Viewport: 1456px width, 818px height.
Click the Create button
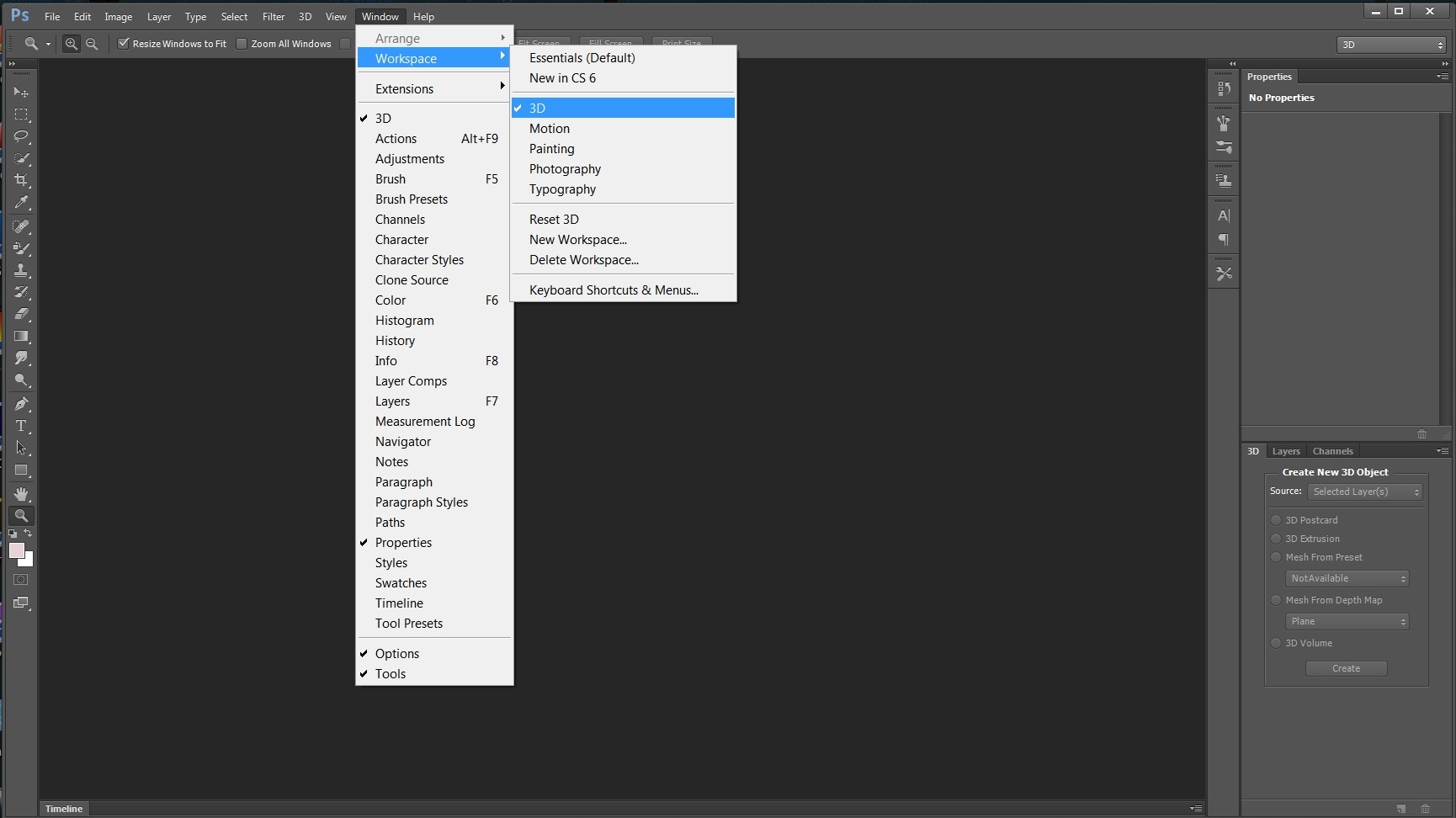click(1346, 668)
